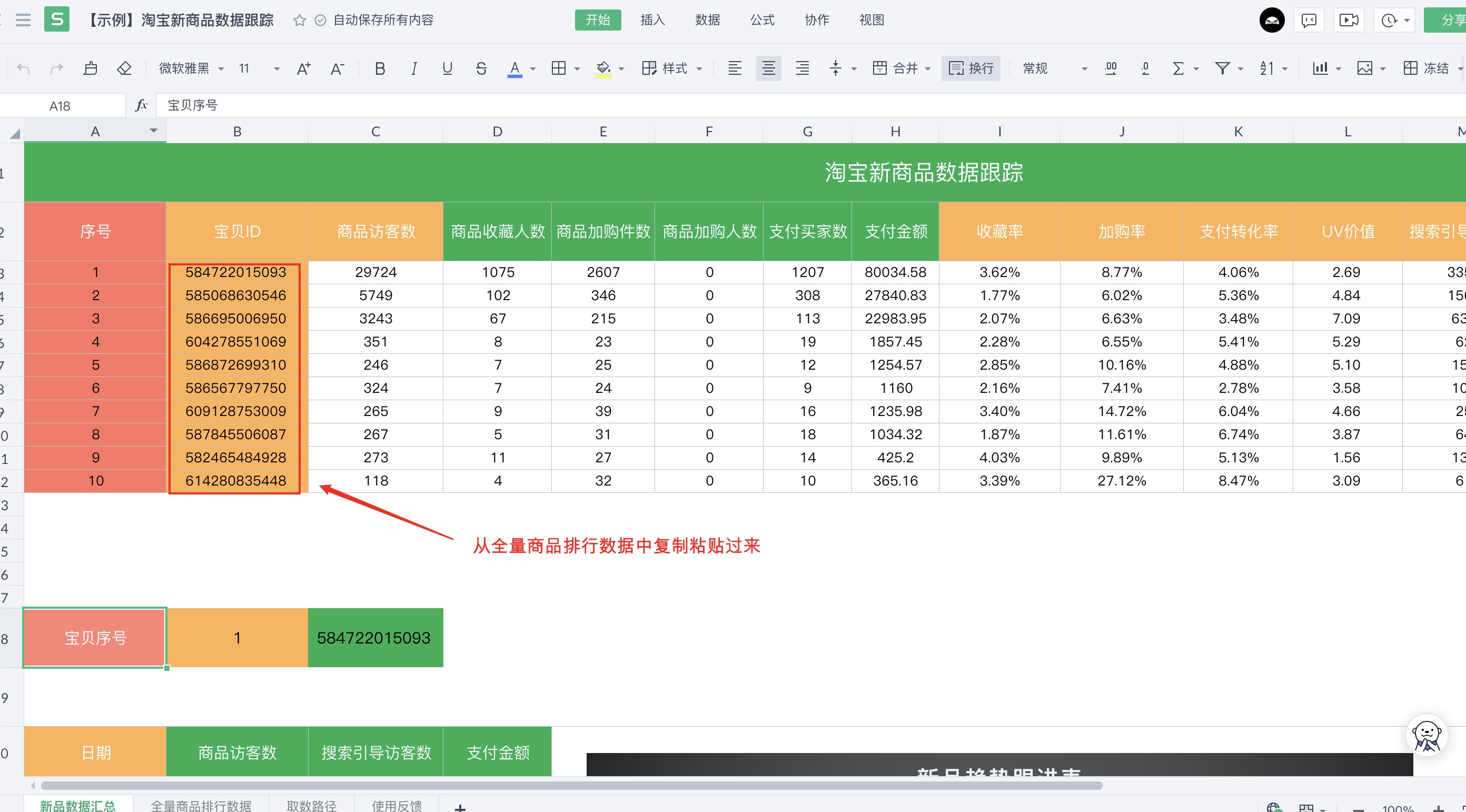The height and width of the screenshot is (812, 1466).
Task: Switch to the 数据 tab
Action: pyautogui.click(x=707, y=20)
